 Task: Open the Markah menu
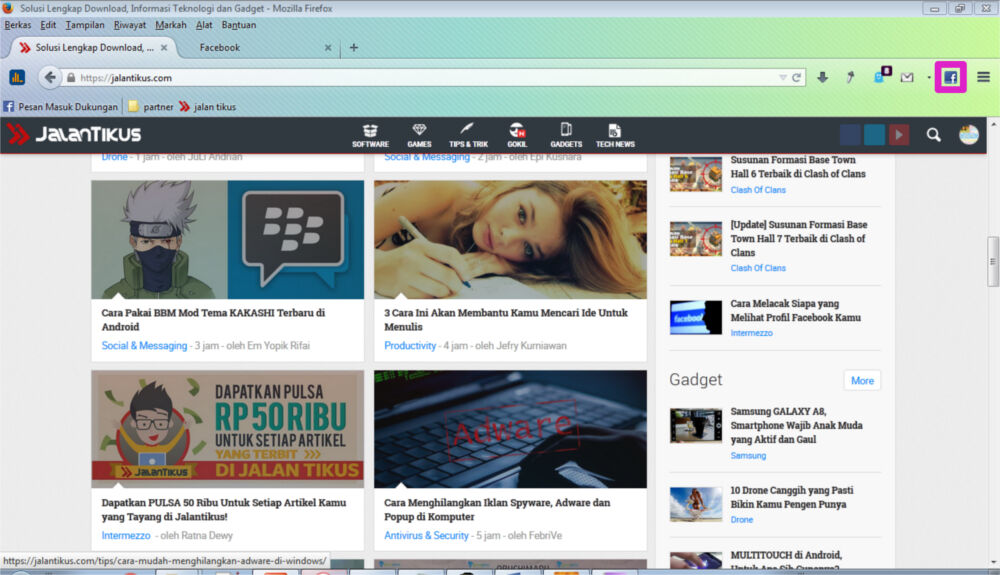point(171,25)
